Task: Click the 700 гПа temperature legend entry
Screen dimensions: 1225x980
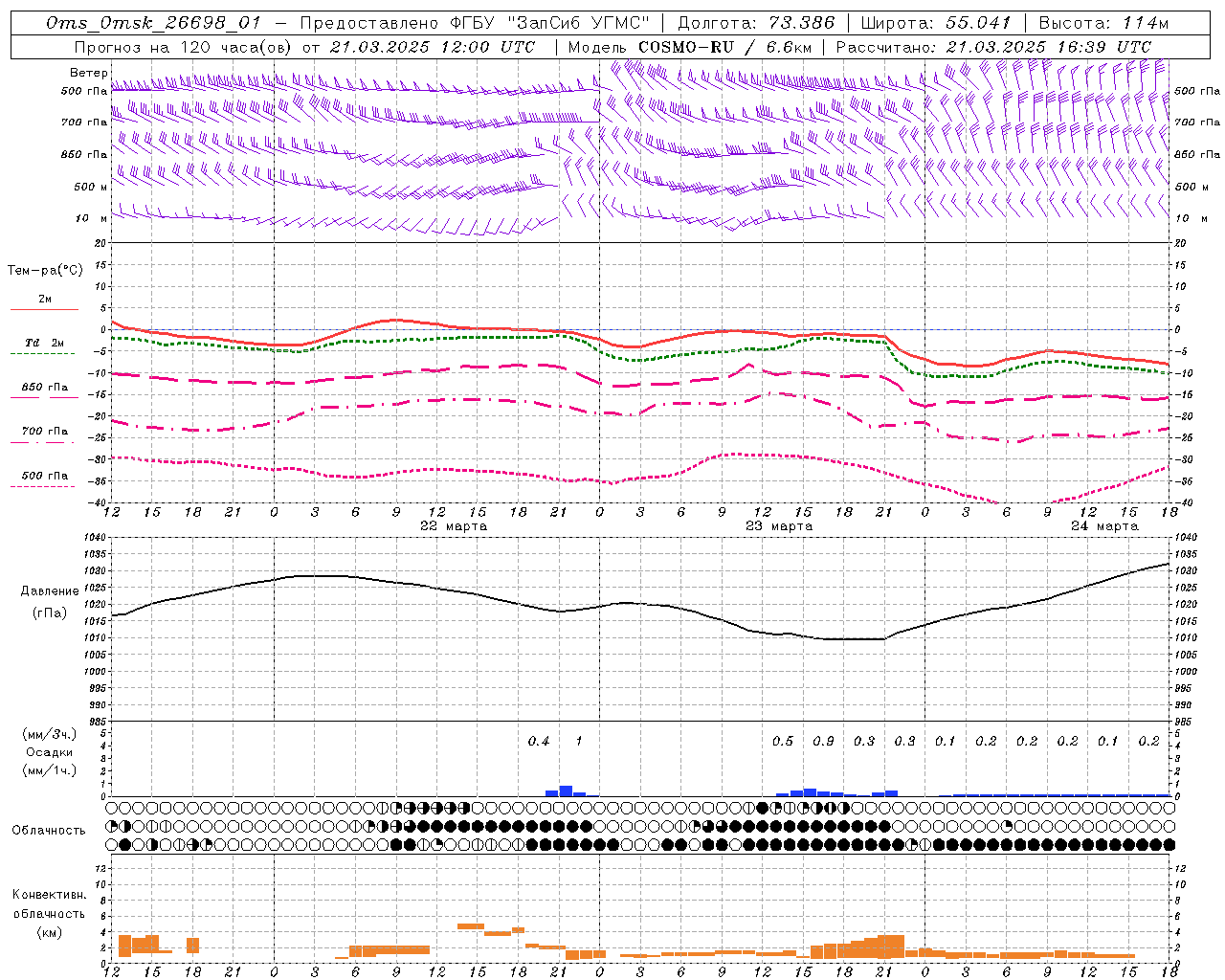Action: pyautogui.click(x=45, y=432)
